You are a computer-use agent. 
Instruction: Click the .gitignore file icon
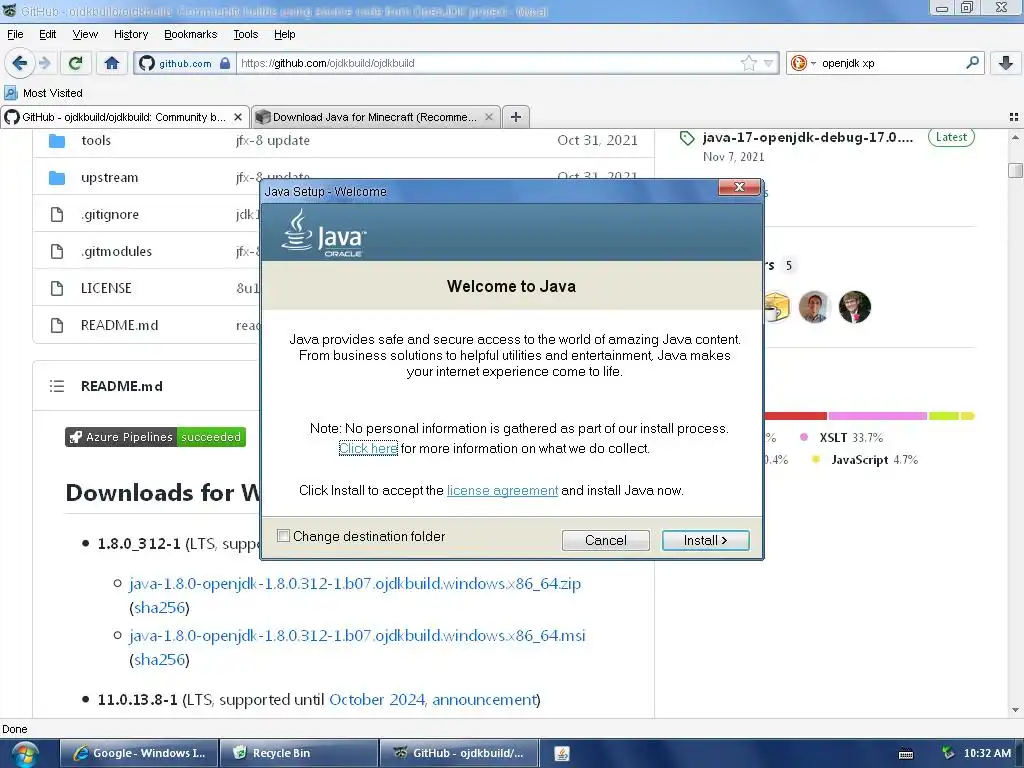point(57,214)
